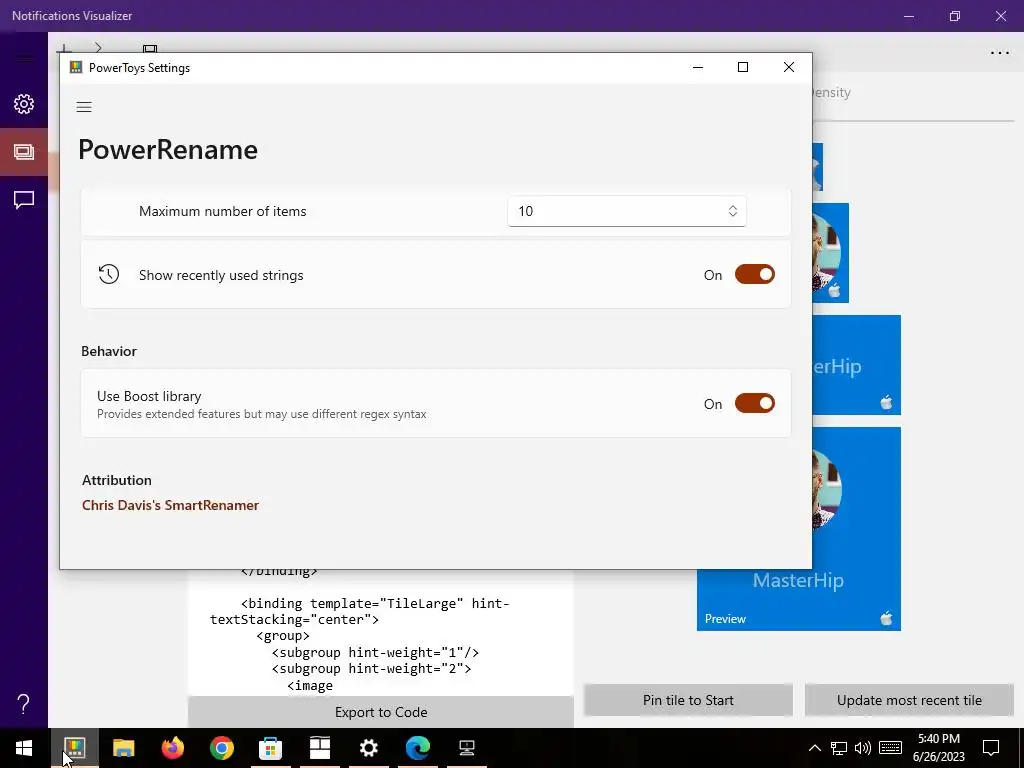Click the monitor app icon in taskbar
Viewport: 1024px width, 768px height.
(x=466, y=748)
